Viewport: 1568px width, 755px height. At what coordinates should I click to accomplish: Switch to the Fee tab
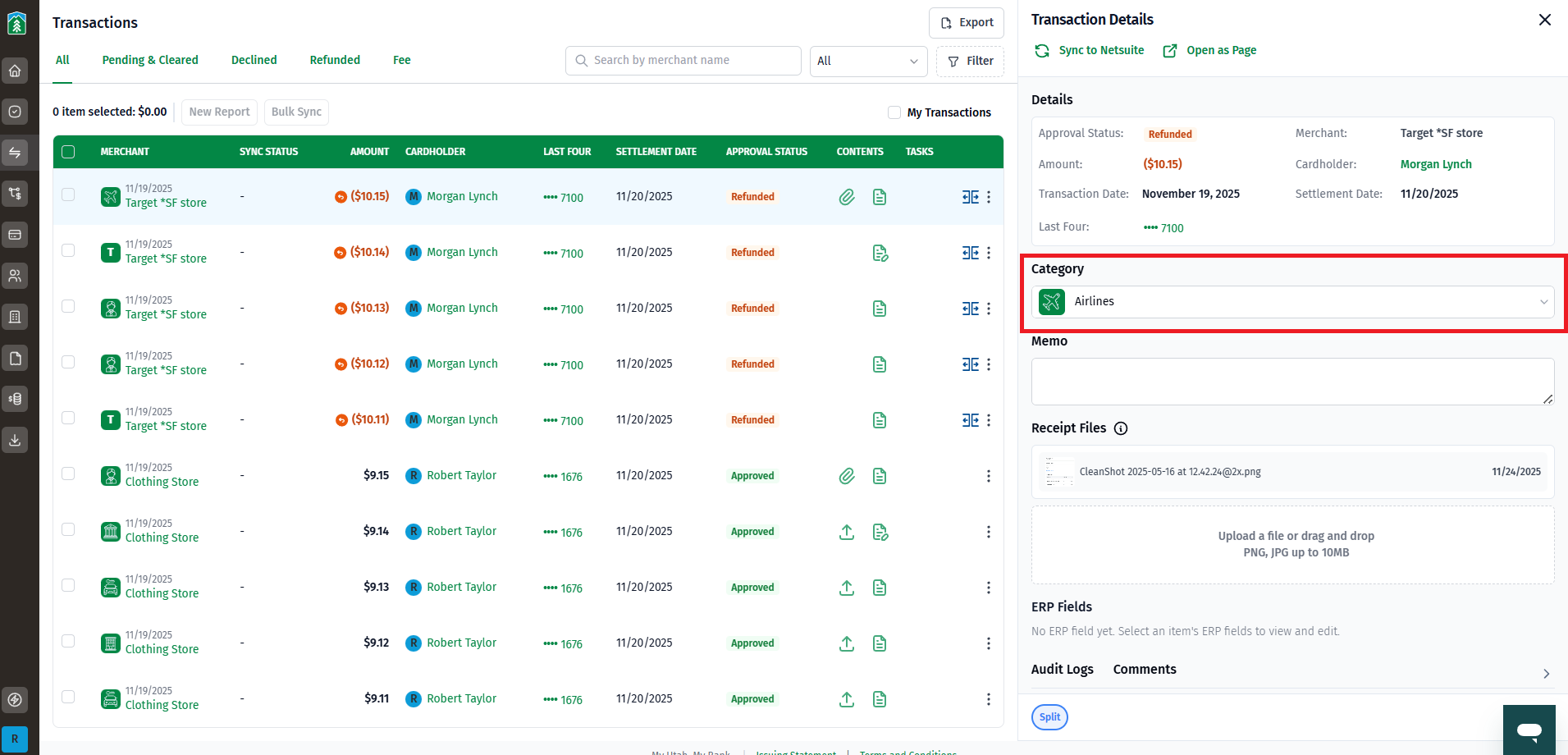[x=402, y=60]
